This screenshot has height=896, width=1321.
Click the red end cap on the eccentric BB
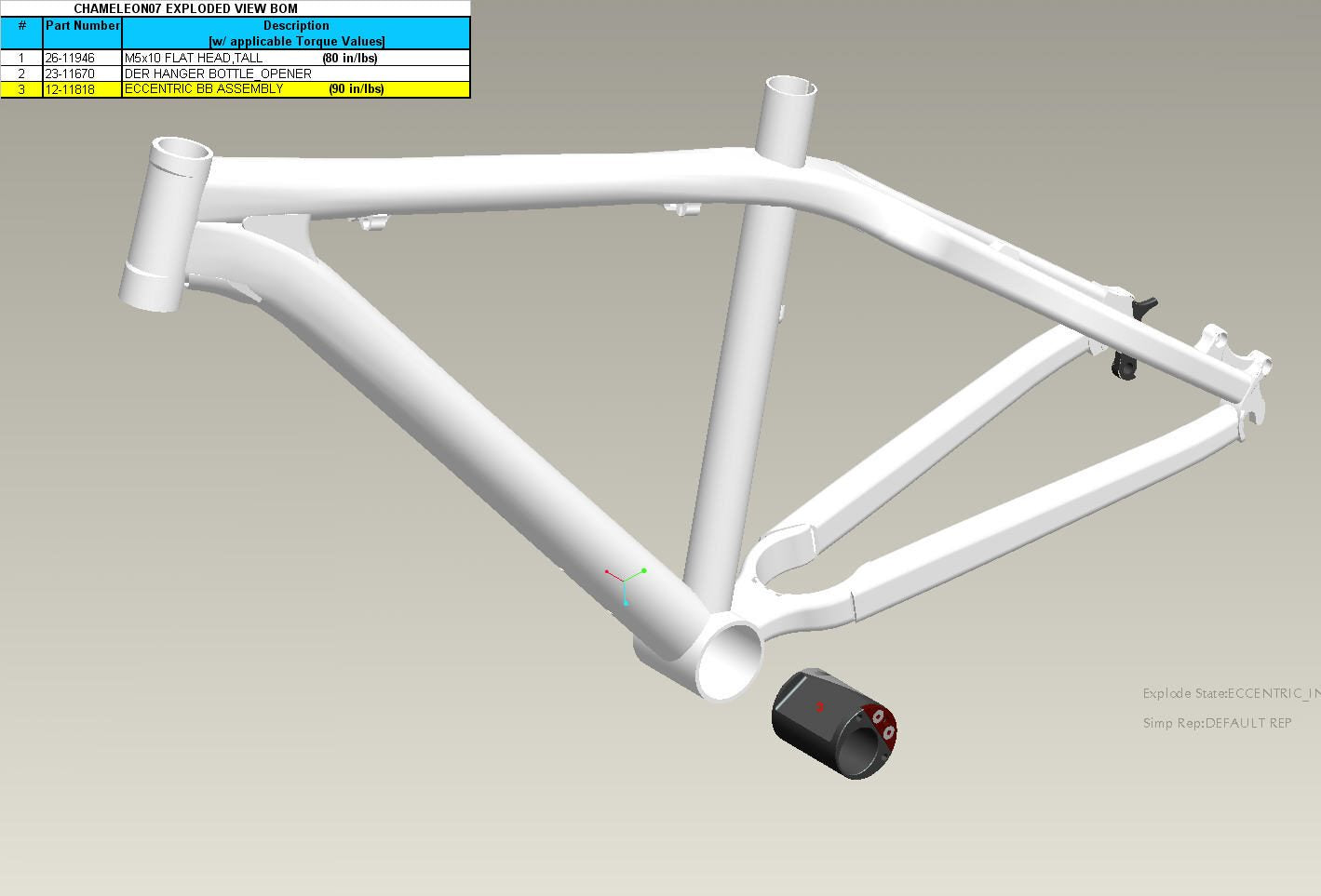point(881,724)
